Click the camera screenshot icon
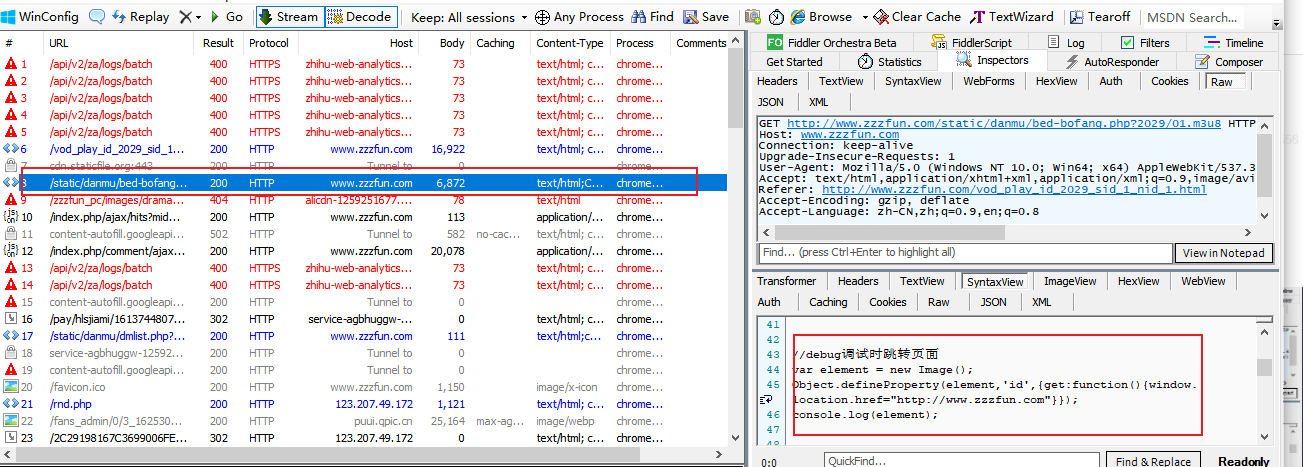Viewport: 1303px width, 467px height. 750,17
